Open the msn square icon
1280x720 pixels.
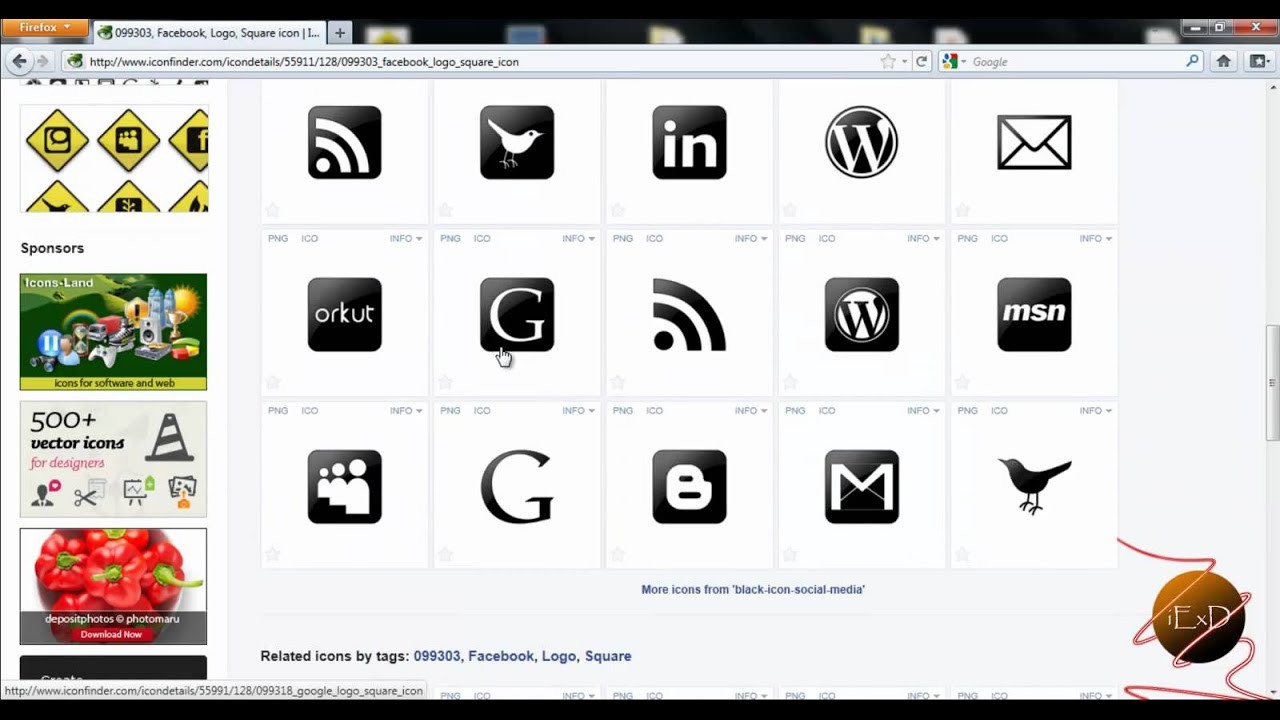[1034, 314]
